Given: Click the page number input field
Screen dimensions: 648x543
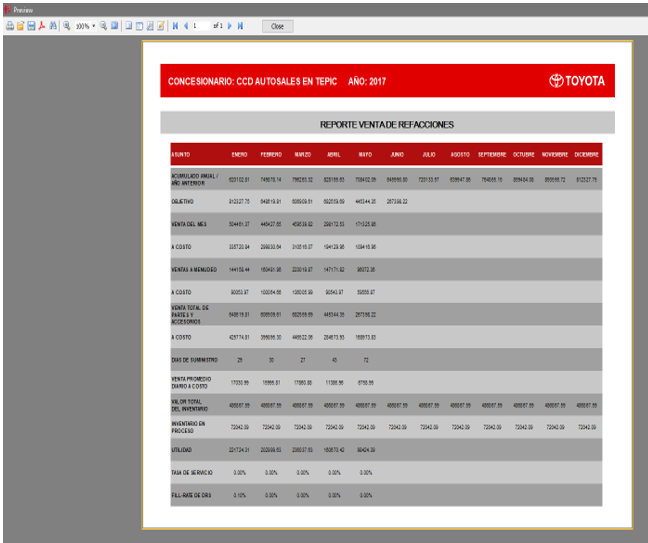Looking at the screenshot, I should [x=201, y=26].
